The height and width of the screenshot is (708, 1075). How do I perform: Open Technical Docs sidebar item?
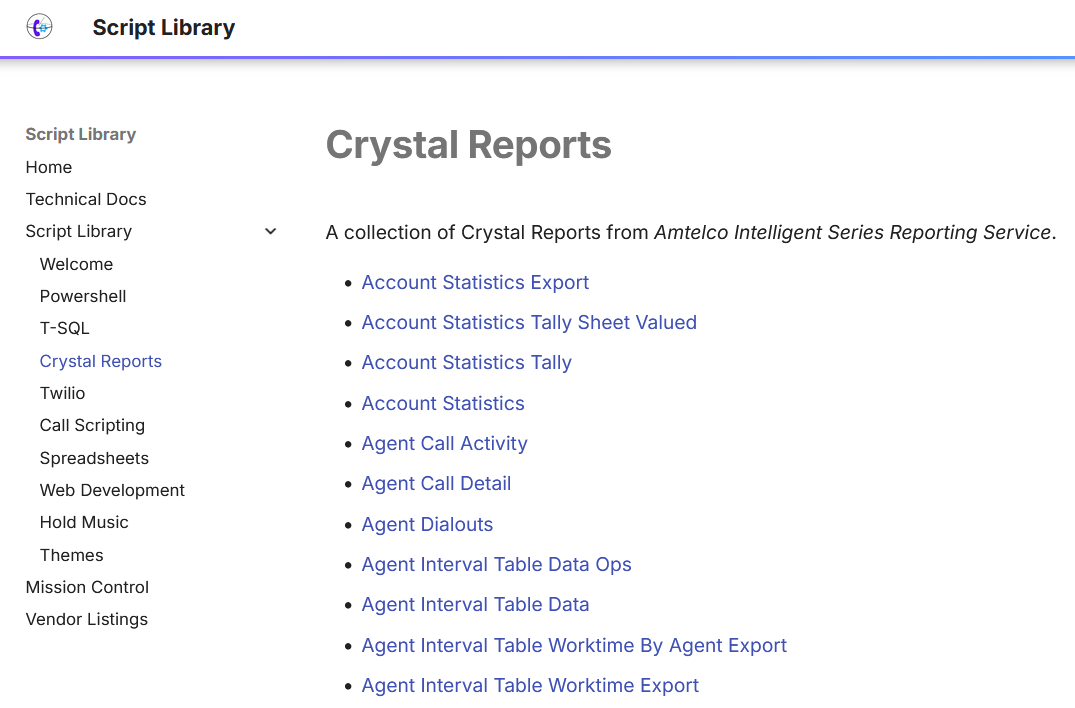point(86,199)
